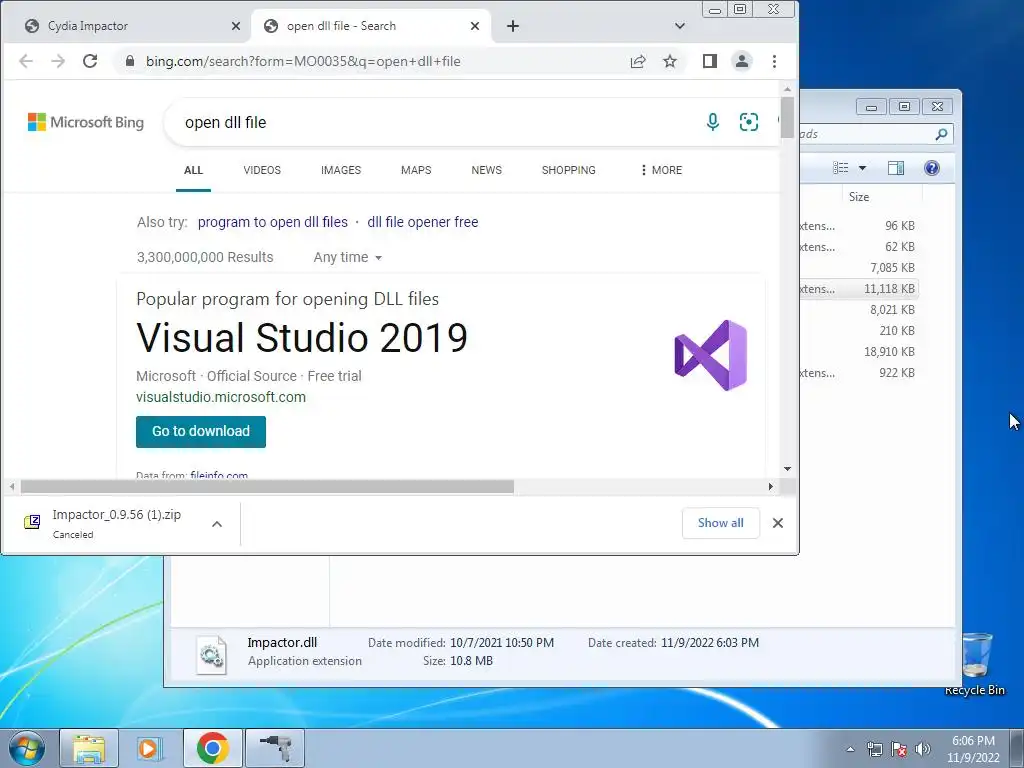
Task: Click the fileinfo.com source link
Action: [x=219, y=475]
